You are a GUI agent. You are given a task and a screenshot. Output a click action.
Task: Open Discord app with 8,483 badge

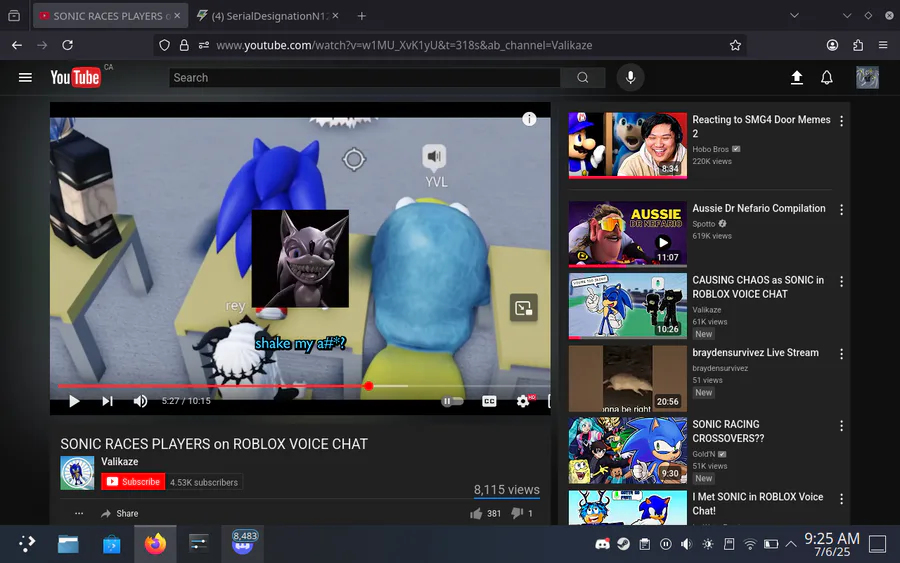tap(243, 543)
